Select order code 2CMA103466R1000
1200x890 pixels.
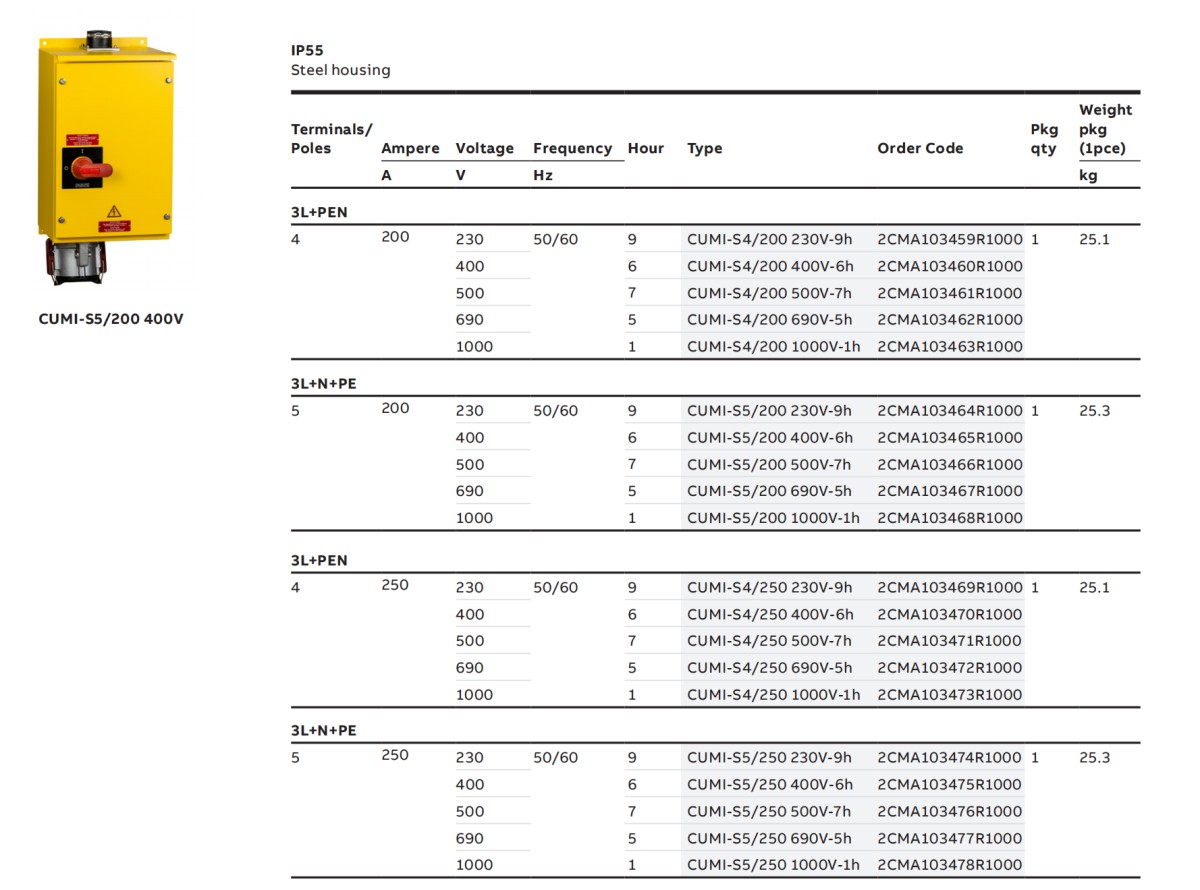950,465
